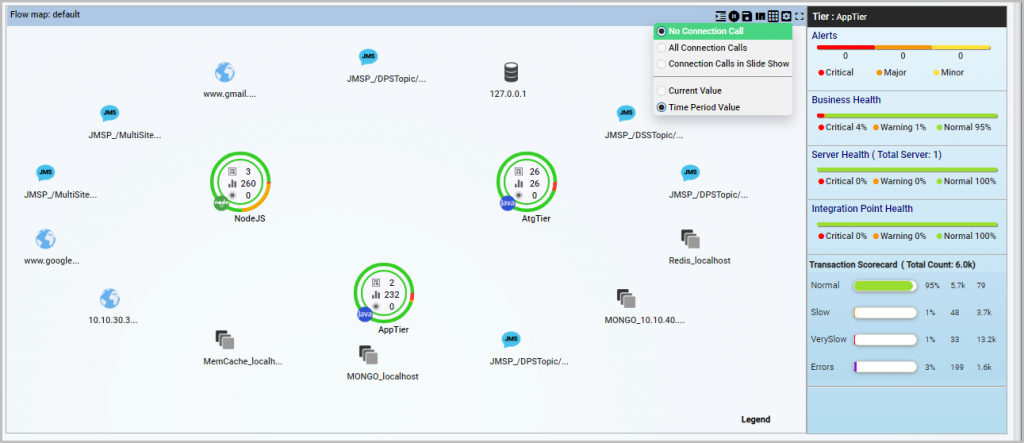The width and height of the screenshot is (1024, 443).
Task: Select the JMSP_/DSSTopic JMS icon
Action: click(x=626, y=114)
